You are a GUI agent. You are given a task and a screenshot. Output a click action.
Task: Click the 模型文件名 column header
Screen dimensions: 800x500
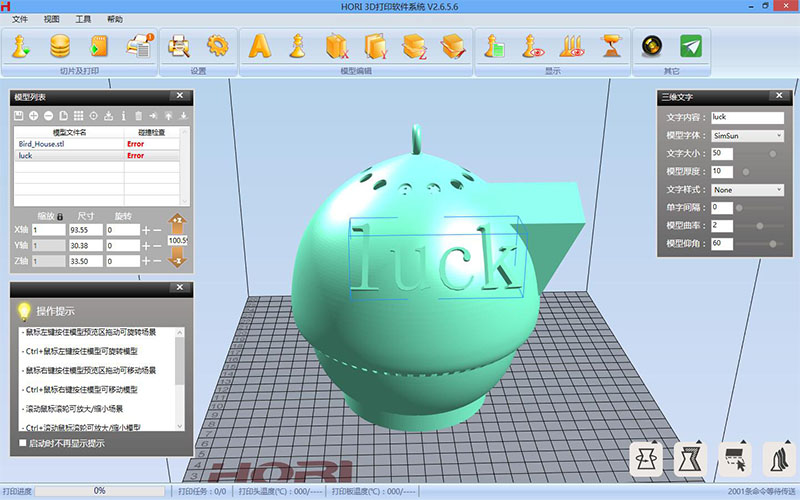pos(69,132)
